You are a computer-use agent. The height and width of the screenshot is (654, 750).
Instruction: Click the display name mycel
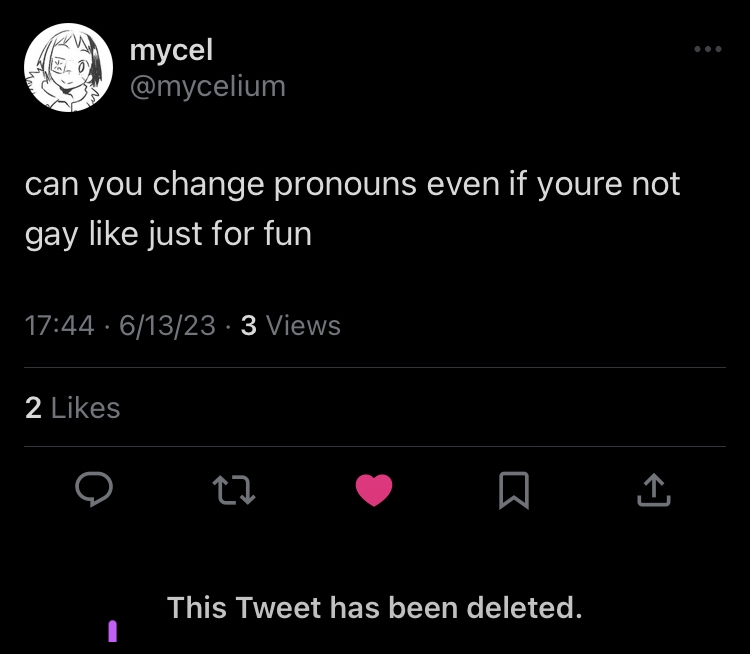pos(171,49)
